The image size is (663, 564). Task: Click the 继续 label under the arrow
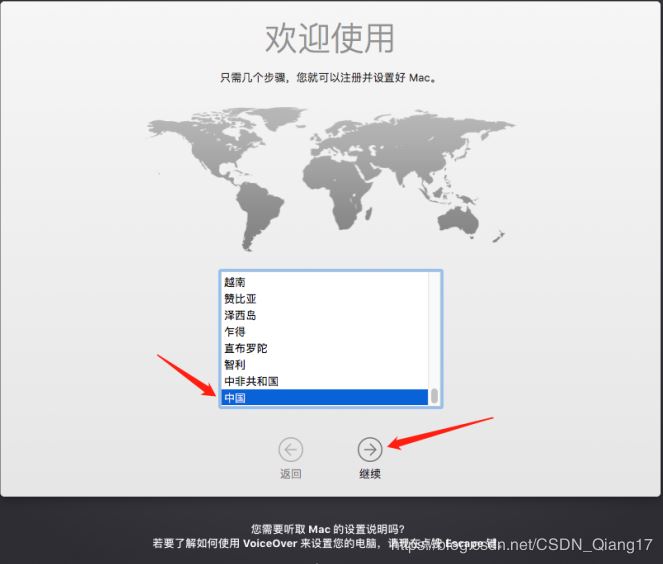coord(369,473)
